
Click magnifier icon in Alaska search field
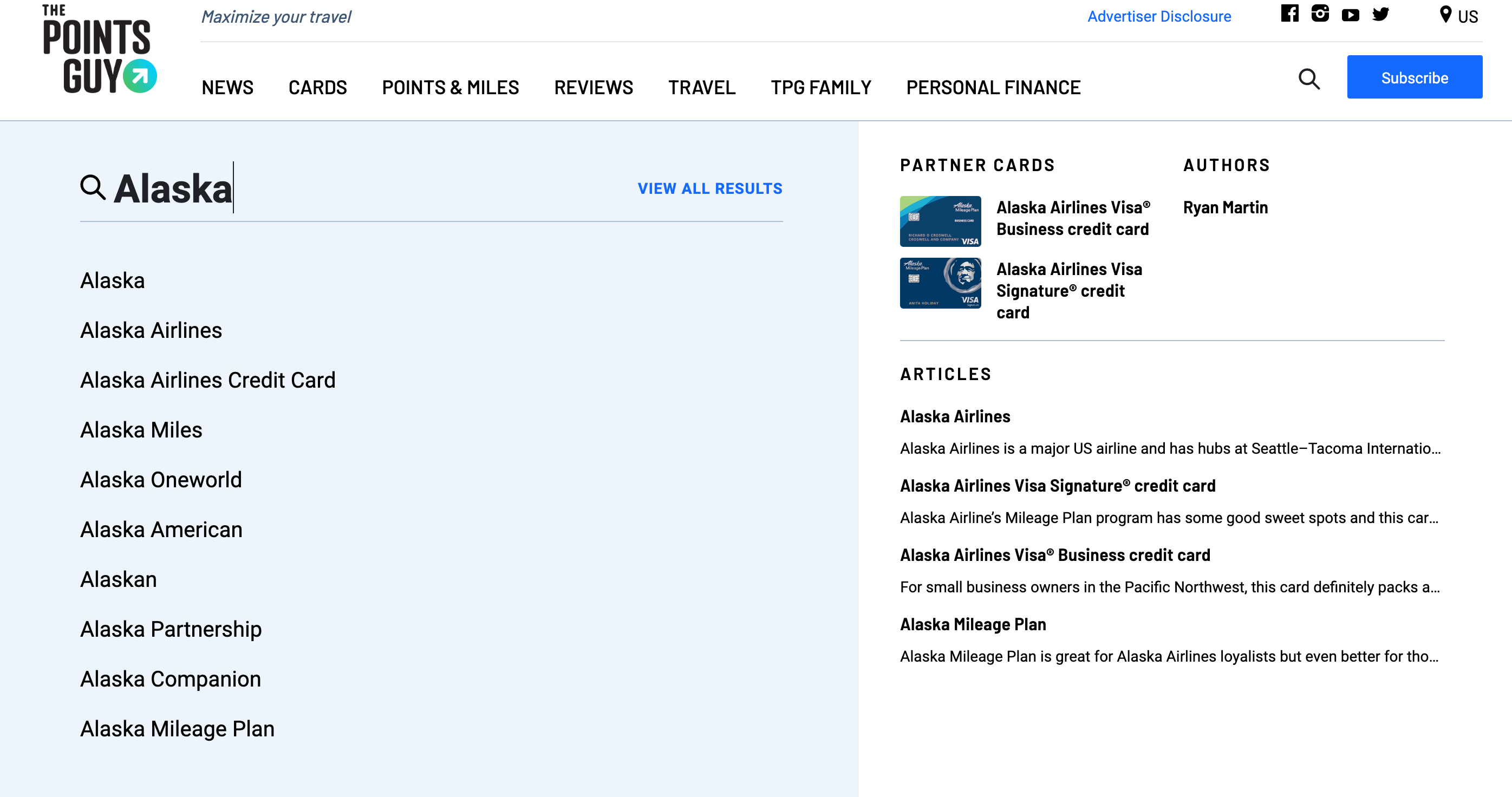pyautogui.click(x=93, y=188)
